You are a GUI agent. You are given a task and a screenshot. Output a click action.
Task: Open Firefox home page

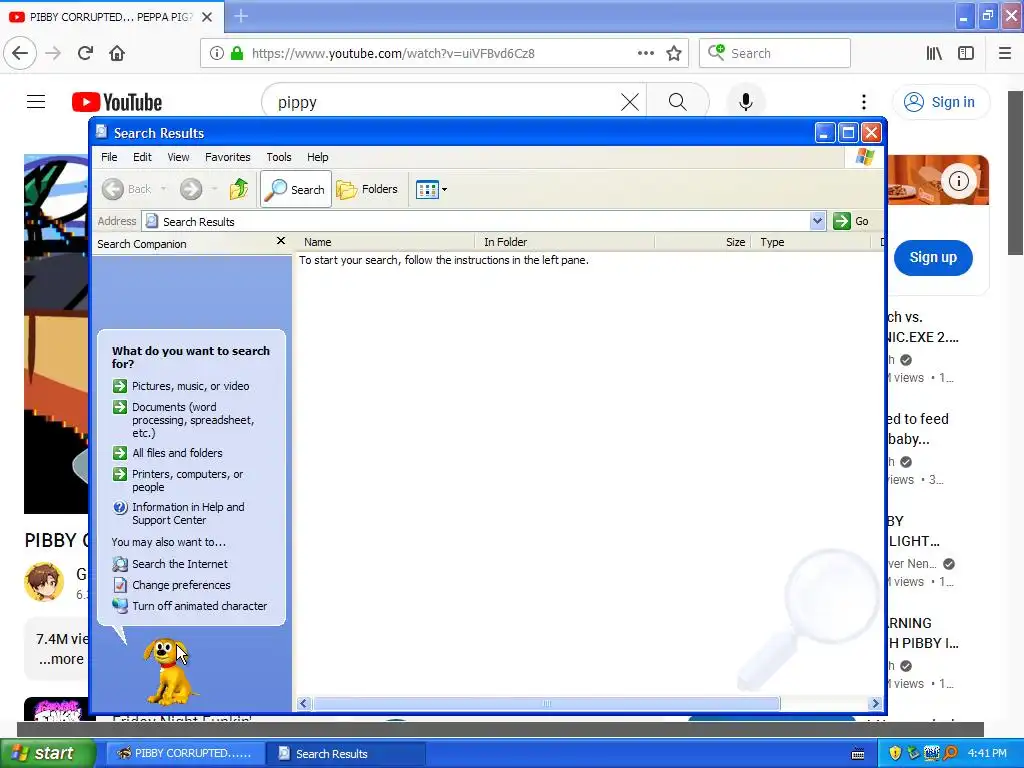[117, 53]
